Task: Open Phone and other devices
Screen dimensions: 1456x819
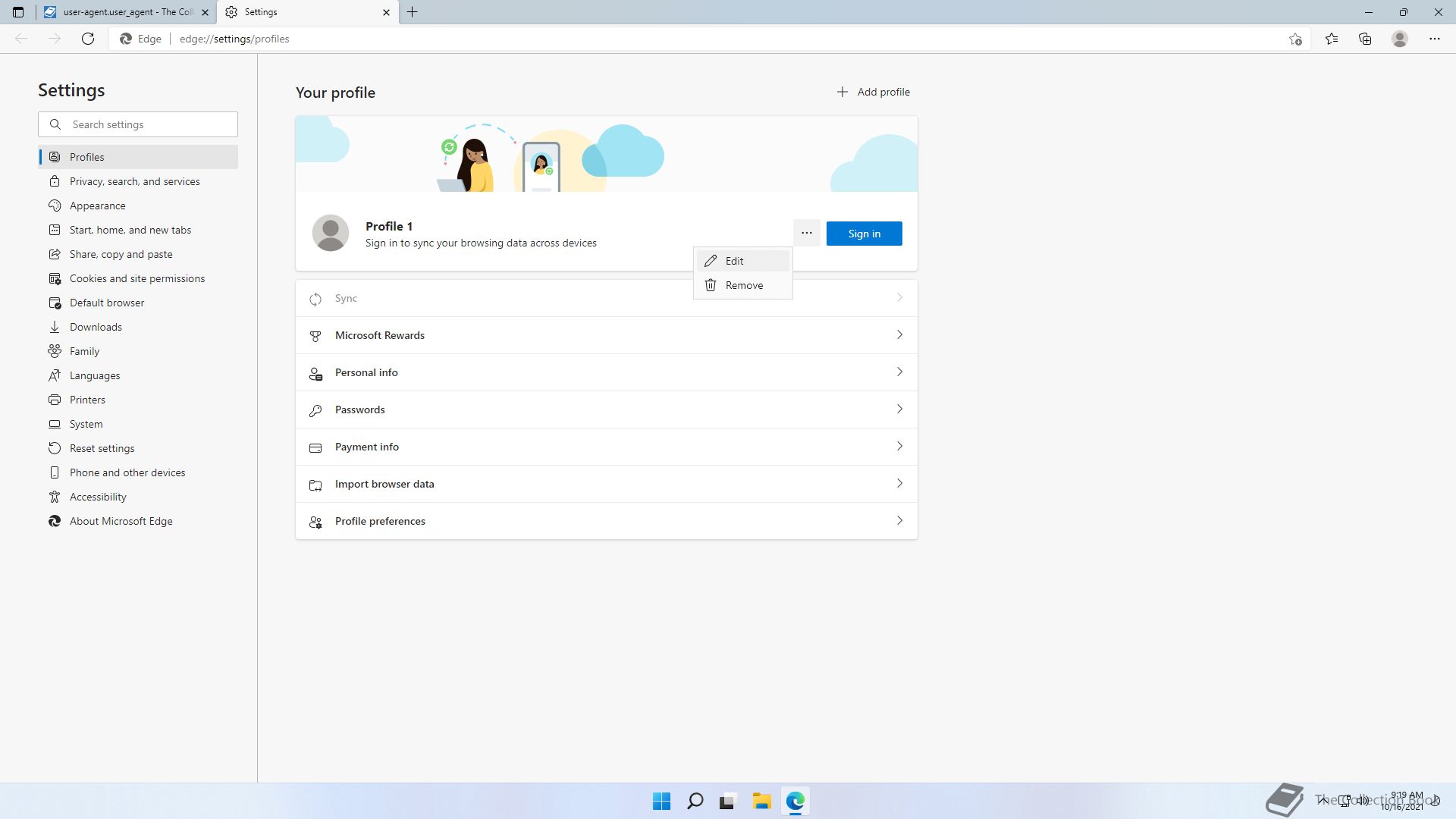Action: 138,472
